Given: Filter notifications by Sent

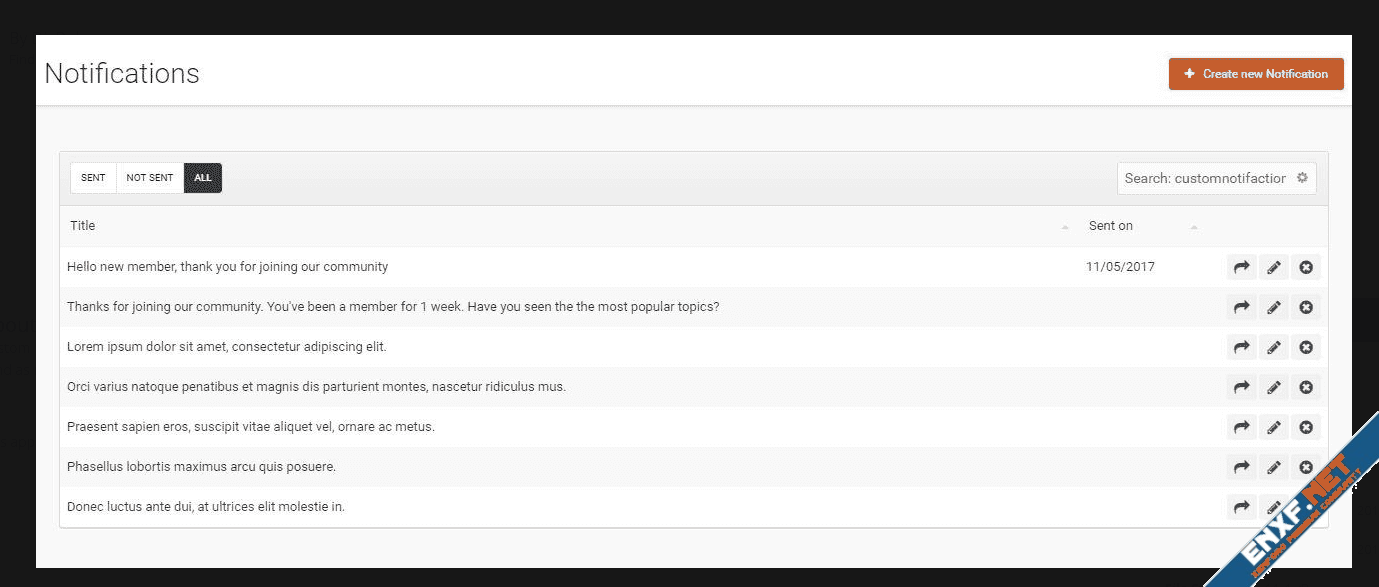Looking at the screenshot, I should (x=93, y=178).
